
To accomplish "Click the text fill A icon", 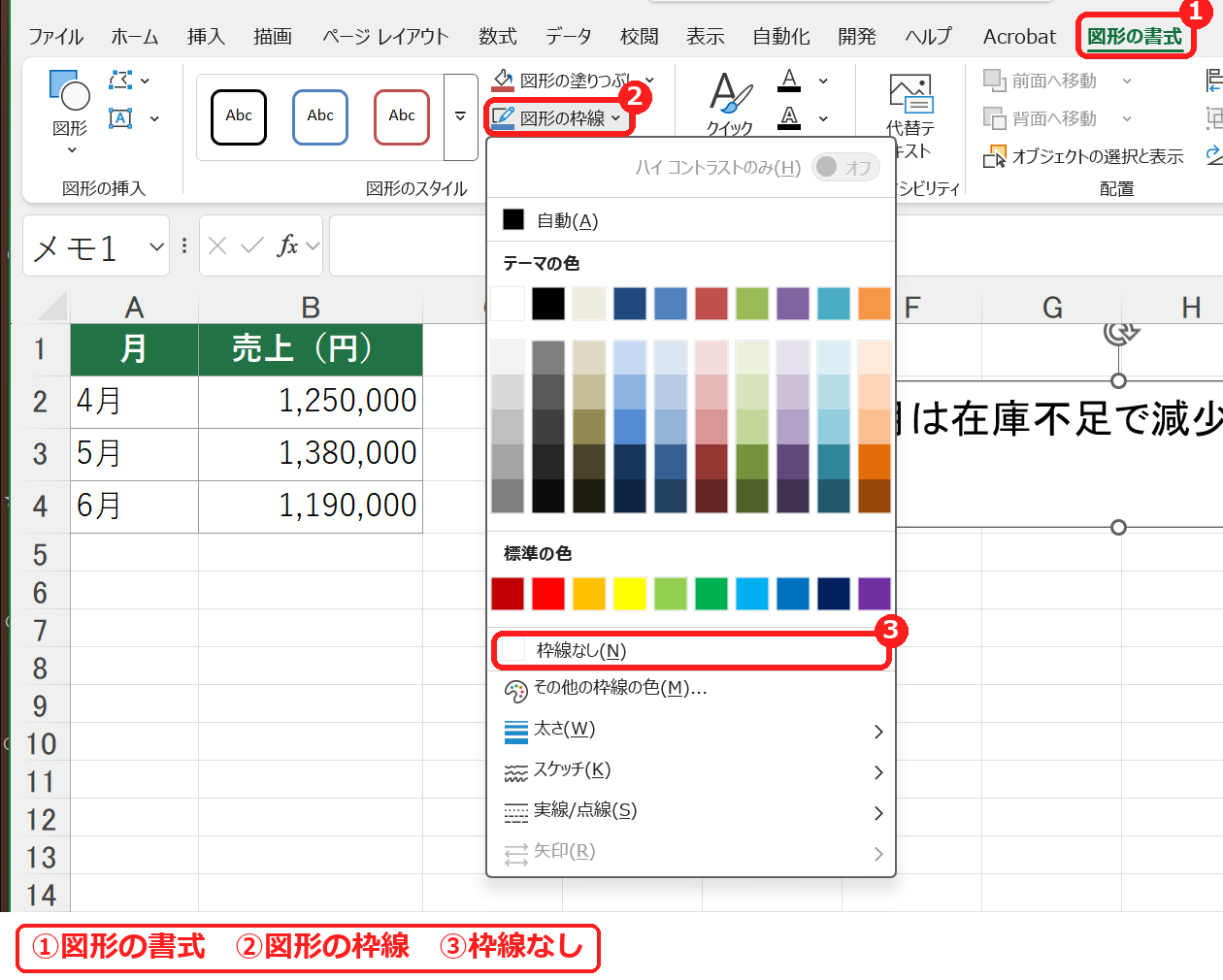I will 790,81.
